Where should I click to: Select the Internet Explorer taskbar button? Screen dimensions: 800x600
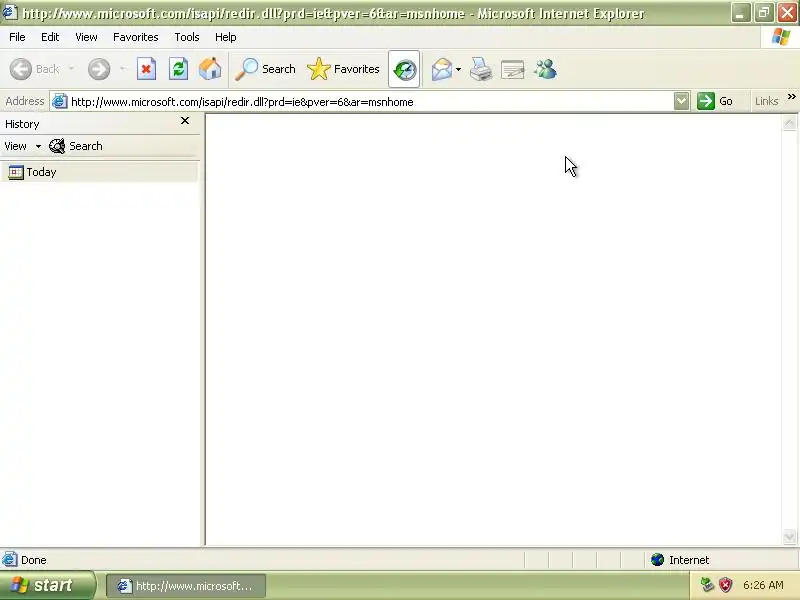(x=186, y=586)
